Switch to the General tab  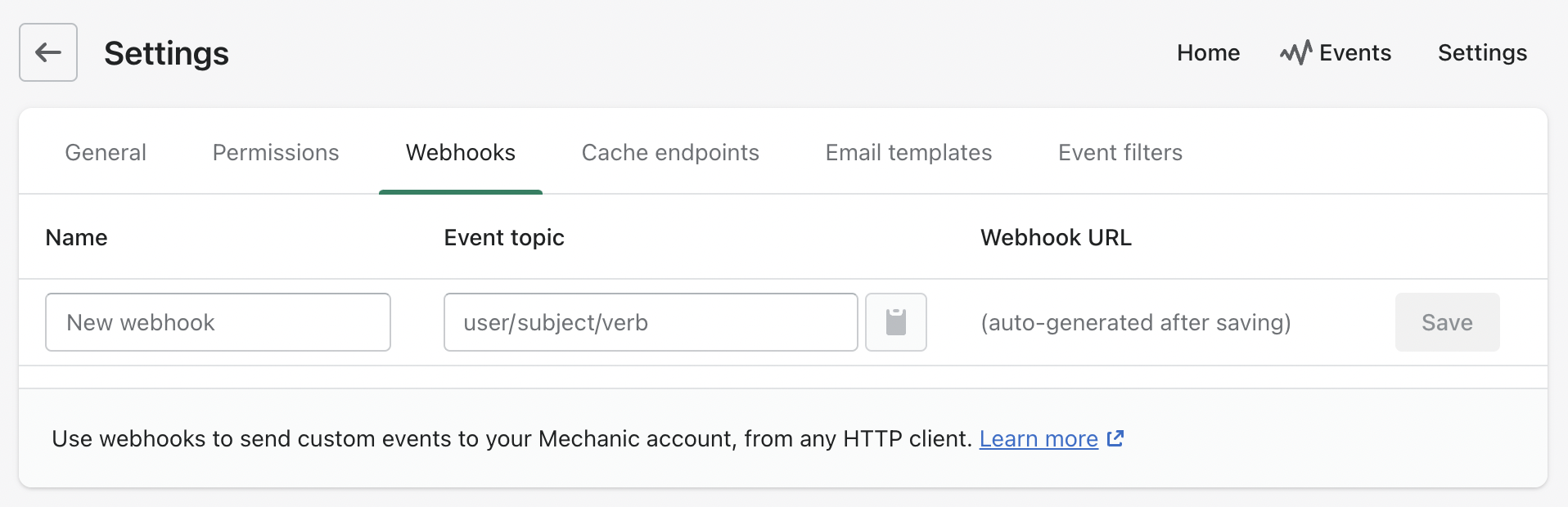coord(106,153)
